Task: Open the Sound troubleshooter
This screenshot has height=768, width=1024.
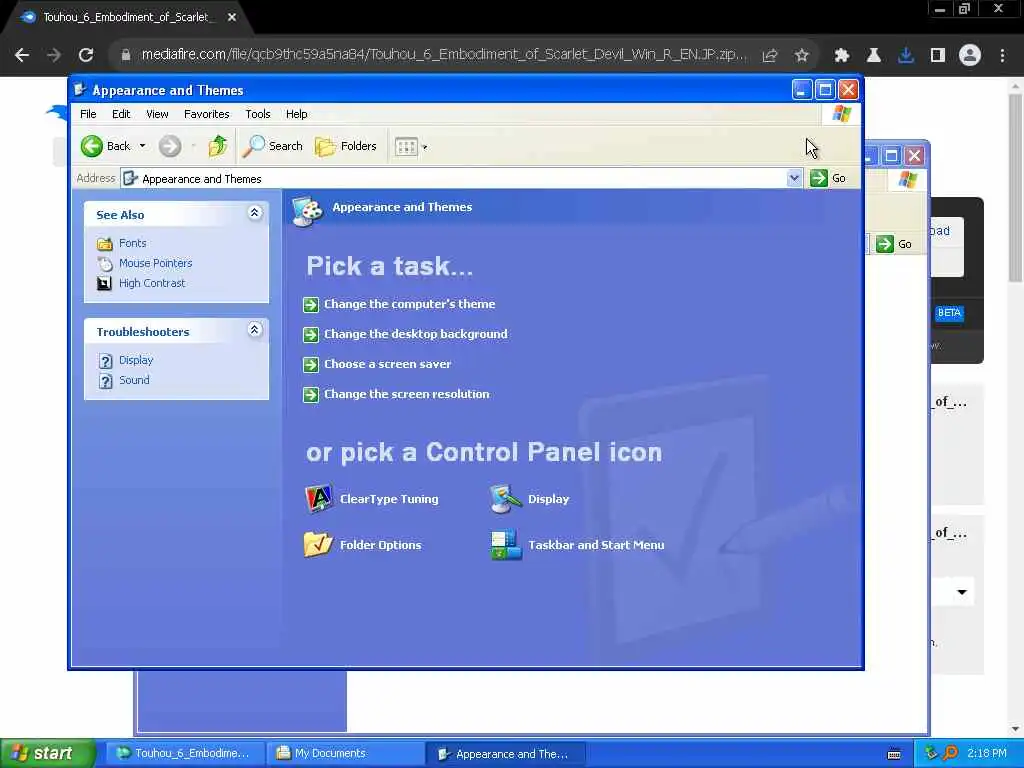Action: (x=134, y=380)
